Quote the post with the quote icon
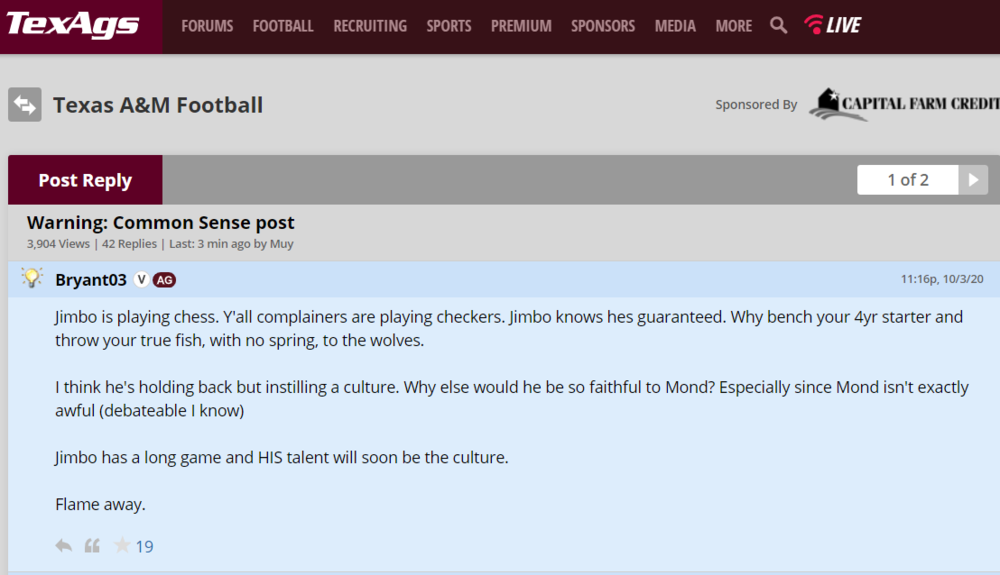The image size is (1000, 575). pyautogui.click(x=92, y=546)
